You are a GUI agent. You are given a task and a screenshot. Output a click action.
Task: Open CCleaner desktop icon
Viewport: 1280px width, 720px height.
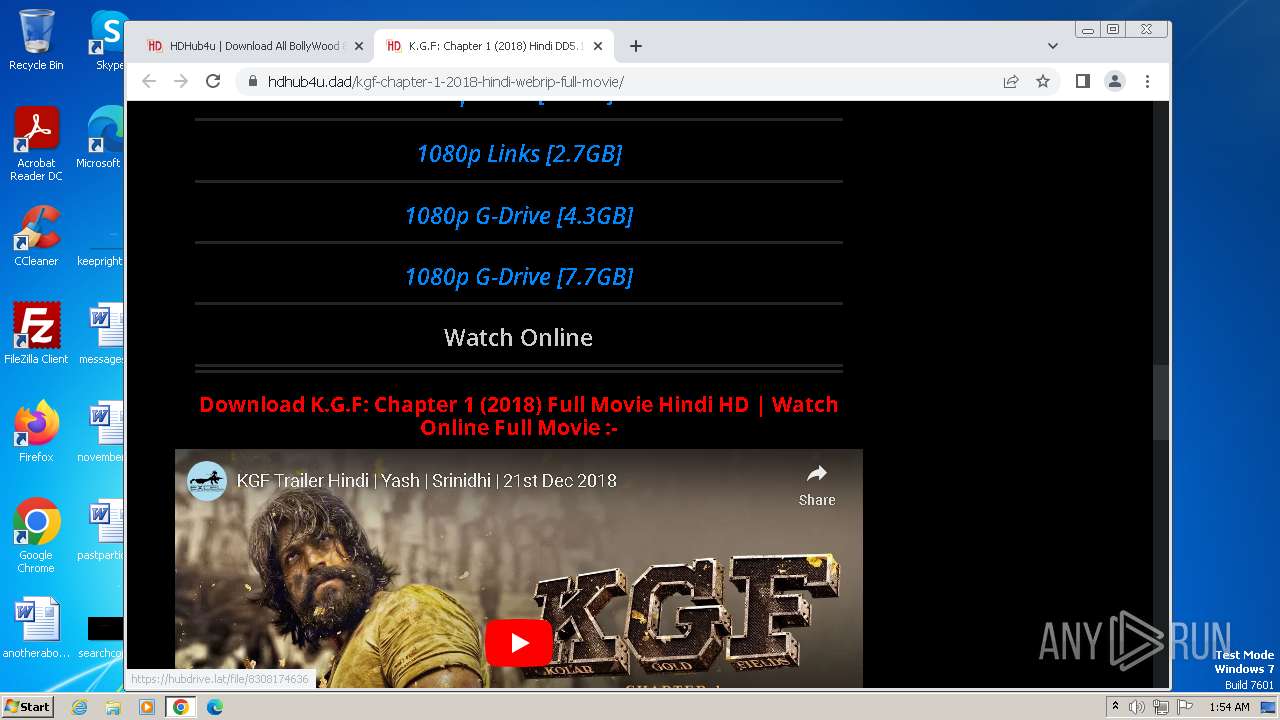click(x=36, y=236)
